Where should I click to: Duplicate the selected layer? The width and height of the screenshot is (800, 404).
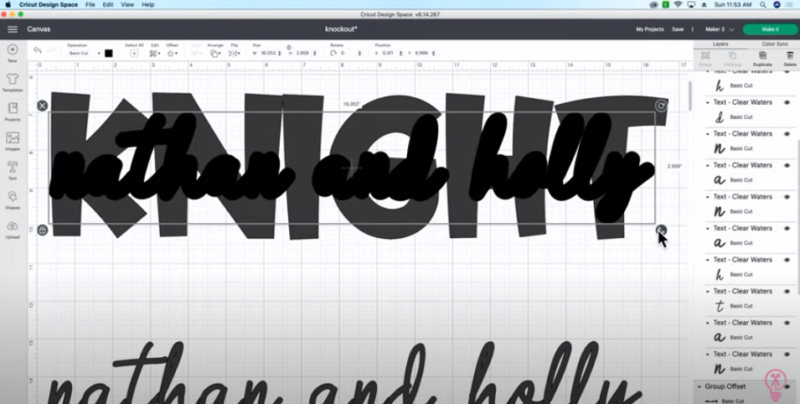(x=762, y=56)
